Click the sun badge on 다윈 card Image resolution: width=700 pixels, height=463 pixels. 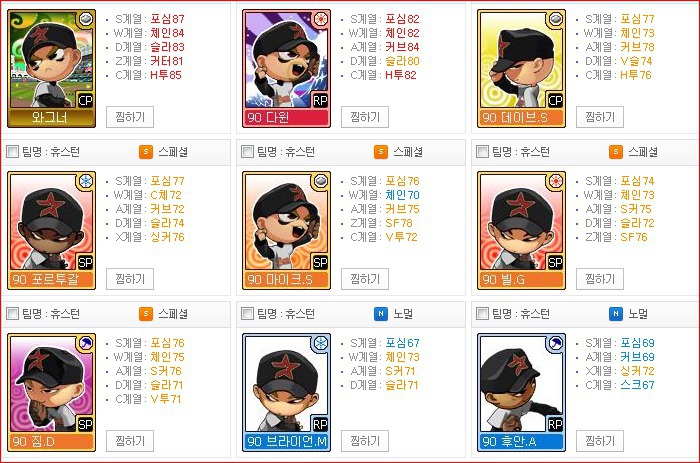click(321, 19)
